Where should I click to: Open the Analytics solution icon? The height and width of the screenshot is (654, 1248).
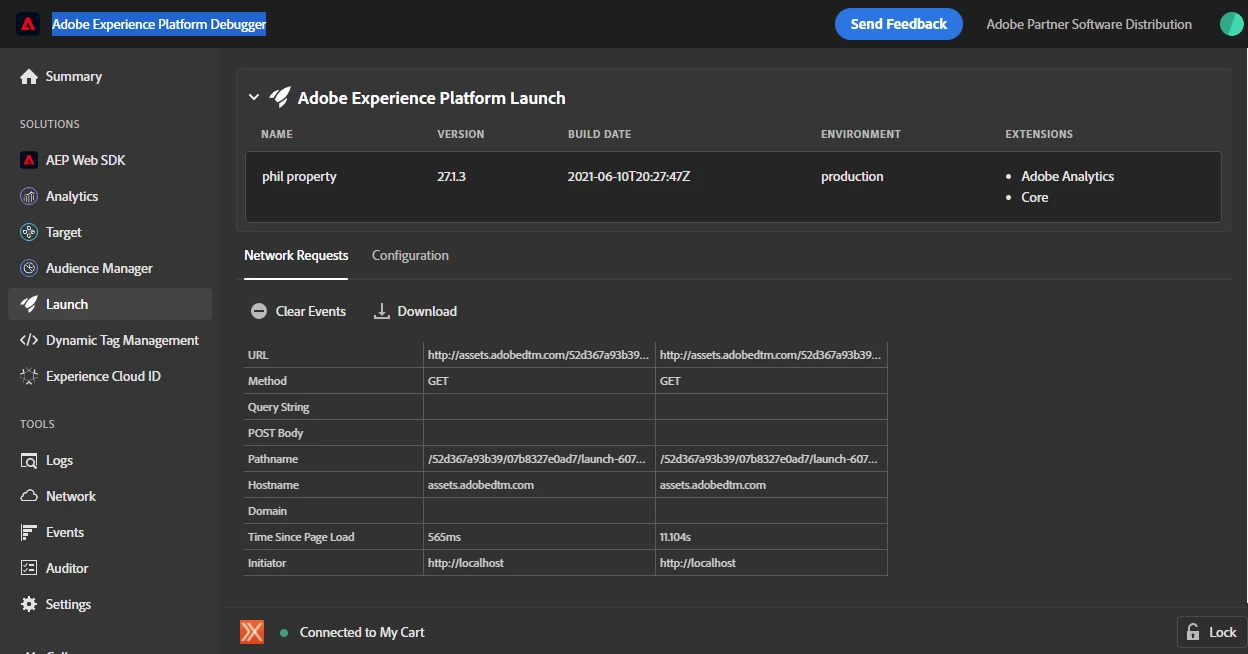(x=28, y=196)
